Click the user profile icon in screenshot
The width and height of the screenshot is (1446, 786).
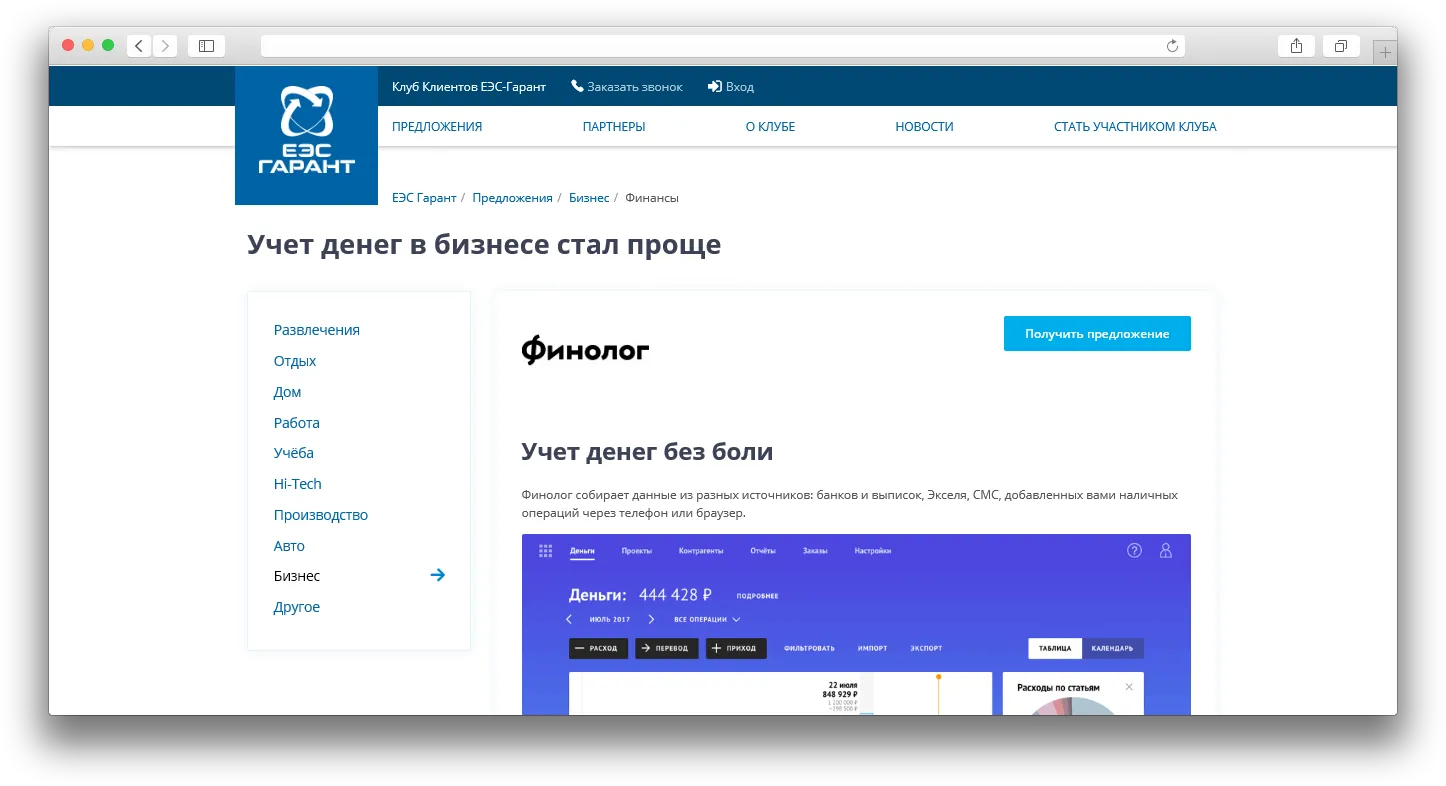click(x=1165, y=550)
